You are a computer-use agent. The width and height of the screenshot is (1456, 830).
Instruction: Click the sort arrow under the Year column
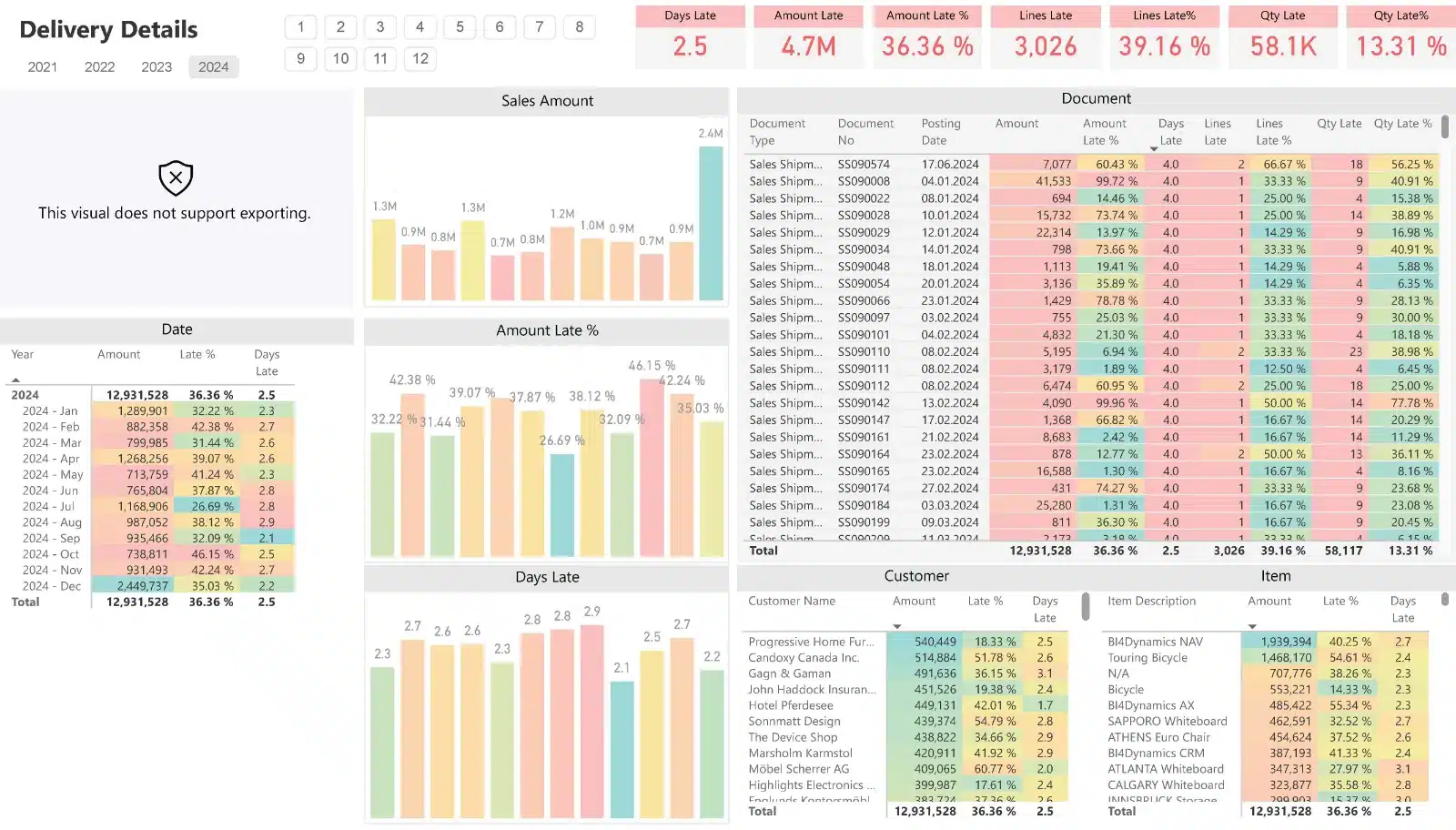point(15,380)
